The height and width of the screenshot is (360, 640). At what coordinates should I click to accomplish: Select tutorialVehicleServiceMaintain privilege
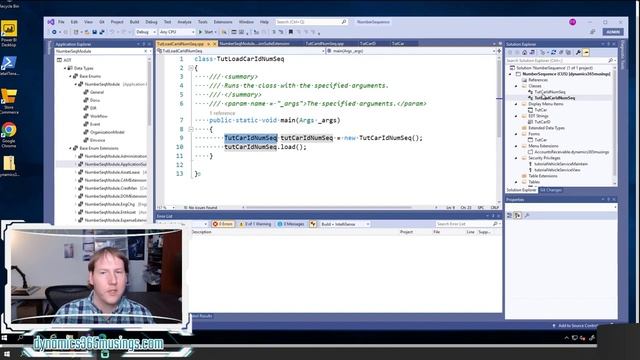tap(561, 164)
